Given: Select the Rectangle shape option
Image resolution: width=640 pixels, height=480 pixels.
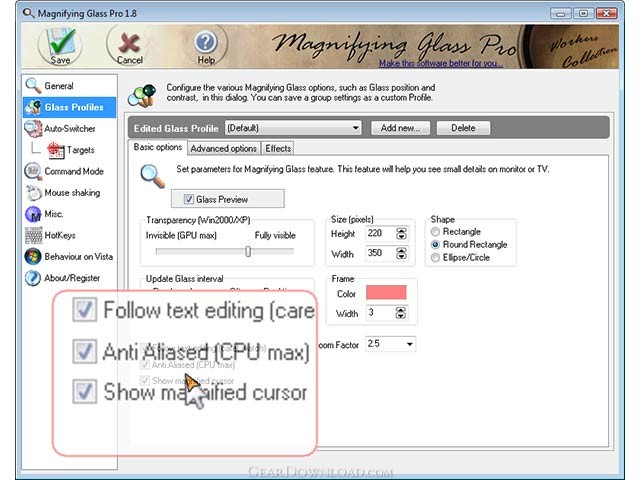Looking at the screenshot, I should click(x=435, y=231).
